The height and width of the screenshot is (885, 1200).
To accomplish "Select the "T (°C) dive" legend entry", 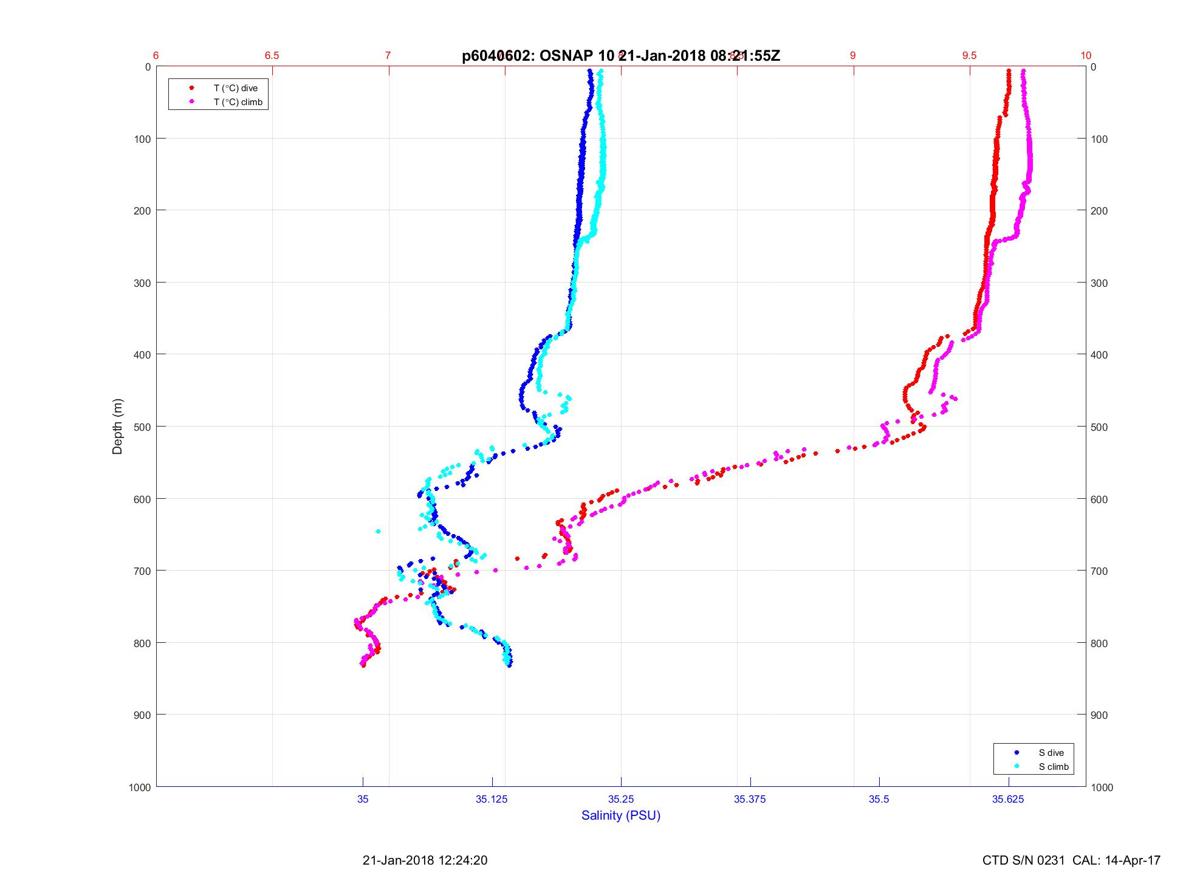I will click(235, 88).
